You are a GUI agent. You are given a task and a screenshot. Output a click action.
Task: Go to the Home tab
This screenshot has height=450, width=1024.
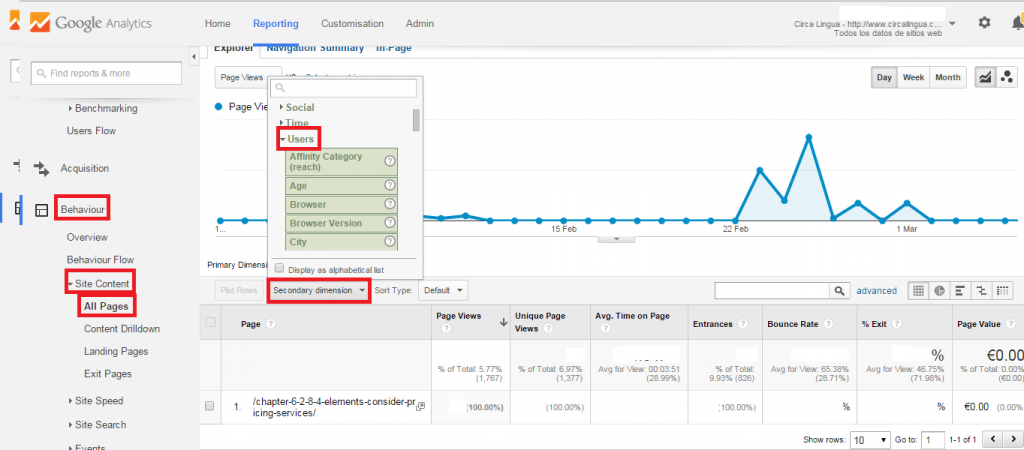point(217,24)
